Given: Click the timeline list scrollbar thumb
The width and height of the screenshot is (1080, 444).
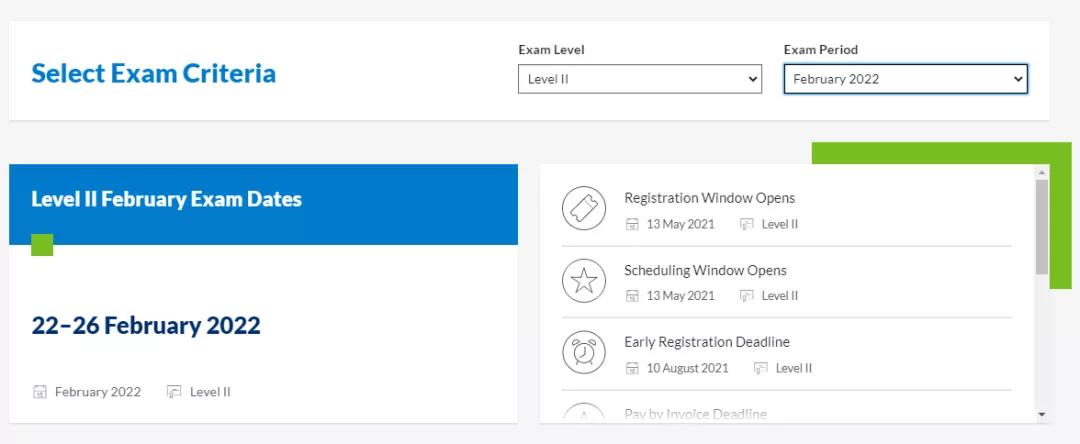Looking at the screenshot, I should pos(1042,227).
